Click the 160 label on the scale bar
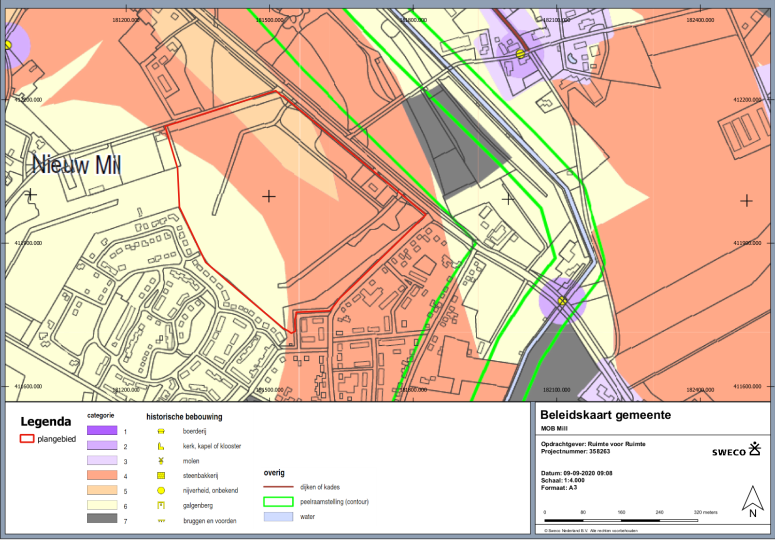Viewport: 775px width, 540px height. pos(621,512)
